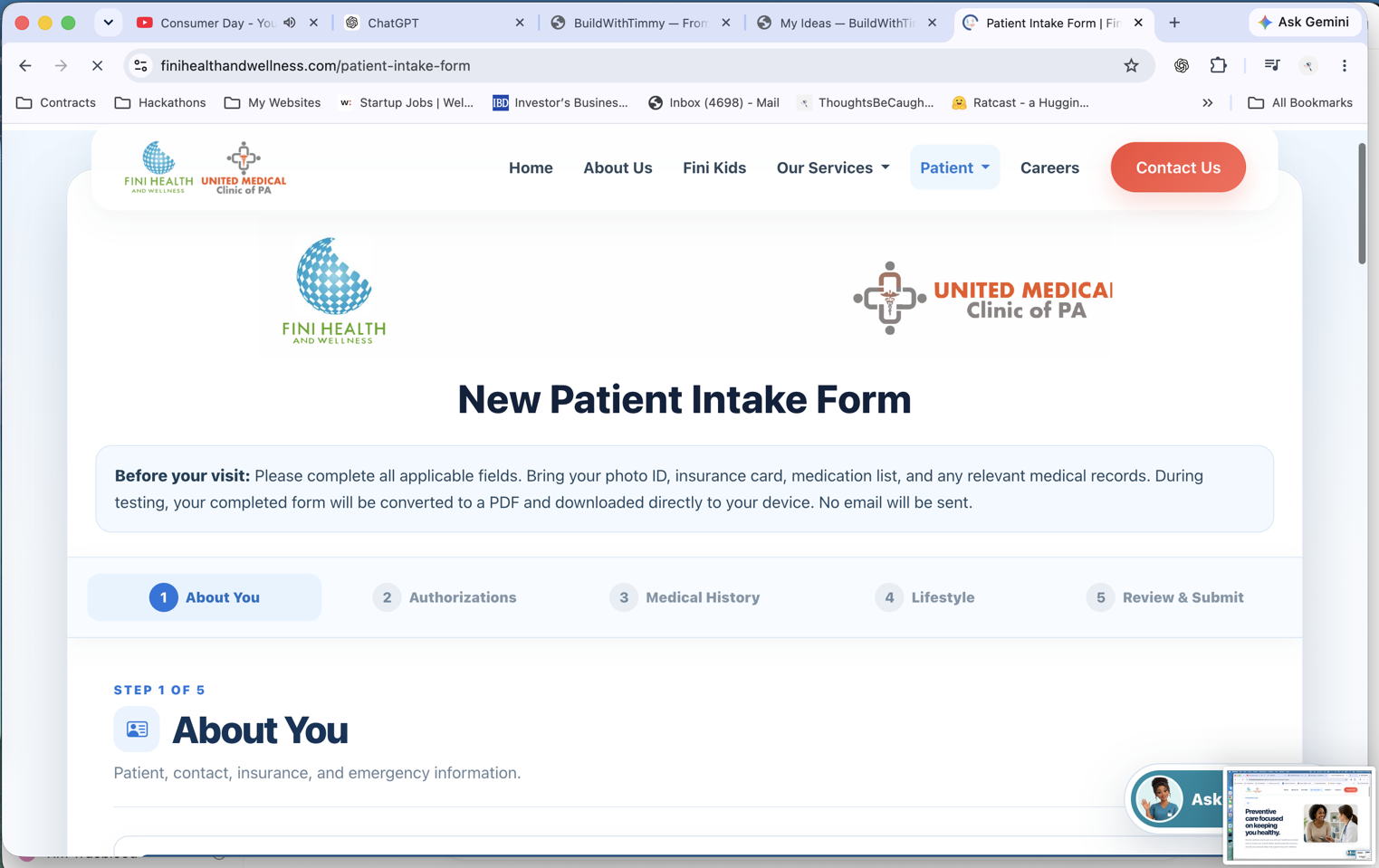Viewport: 1379px width, 868px height.
Task: Click the About You ID card icon
Action: click(x=137, y=730)
